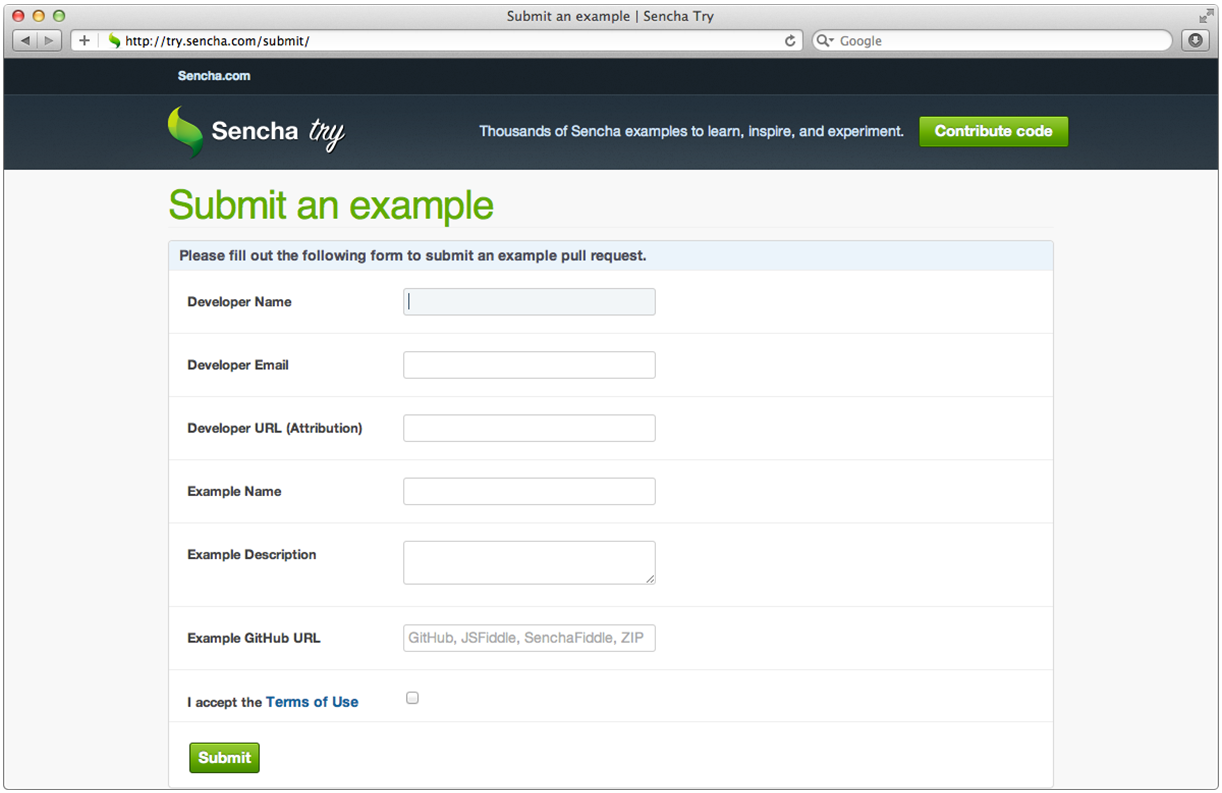Click the Developer URL (Attribution) input
The image size is (1222, 793).
(529, 428)
